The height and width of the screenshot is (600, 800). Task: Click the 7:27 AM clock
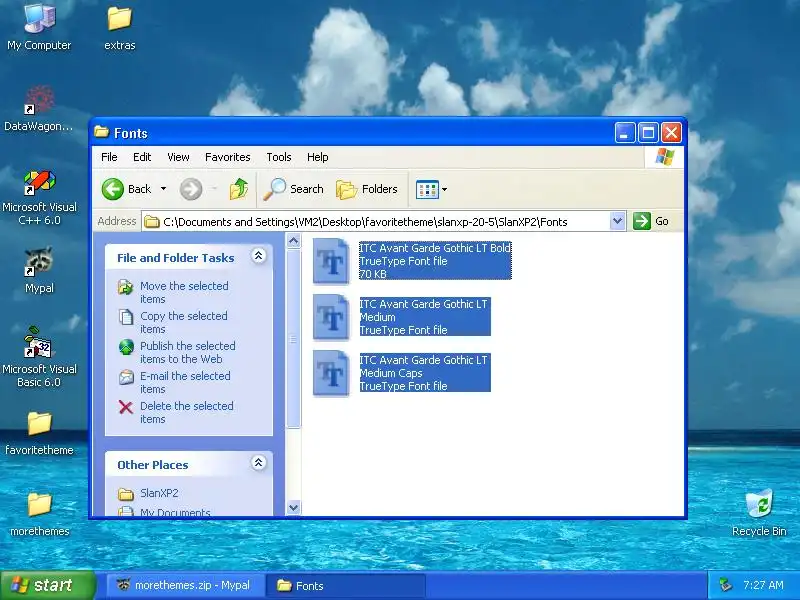pyautogui.click(x=763, y=585)
